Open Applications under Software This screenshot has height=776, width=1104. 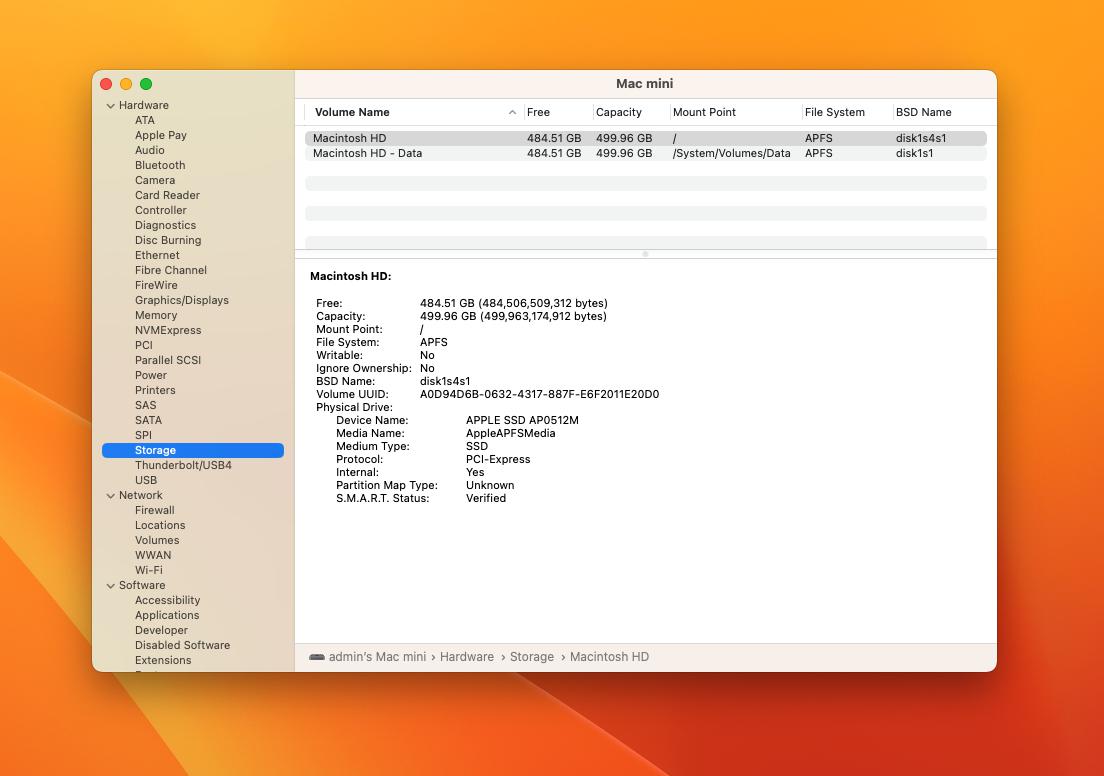pos(168,615)
